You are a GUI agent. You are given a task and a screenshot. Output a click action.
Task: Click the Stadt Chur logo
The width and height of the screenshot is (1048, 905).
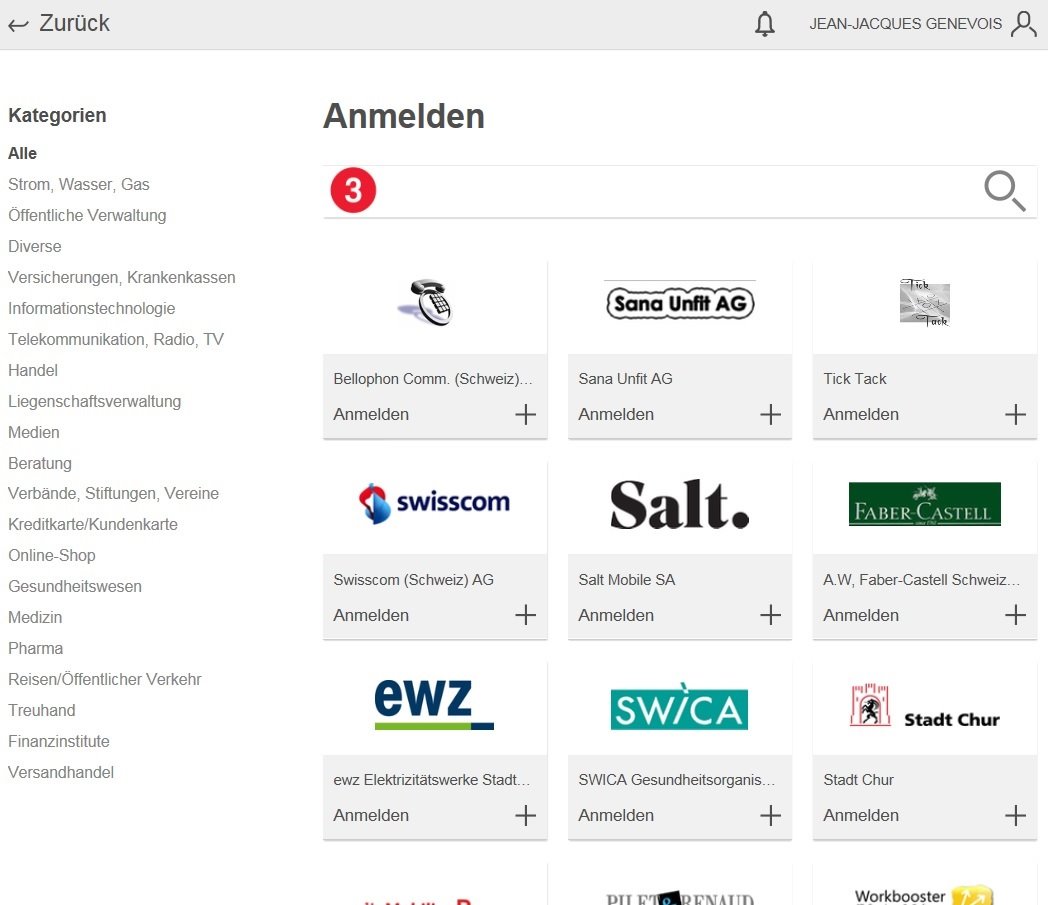(x=924, y=705)
